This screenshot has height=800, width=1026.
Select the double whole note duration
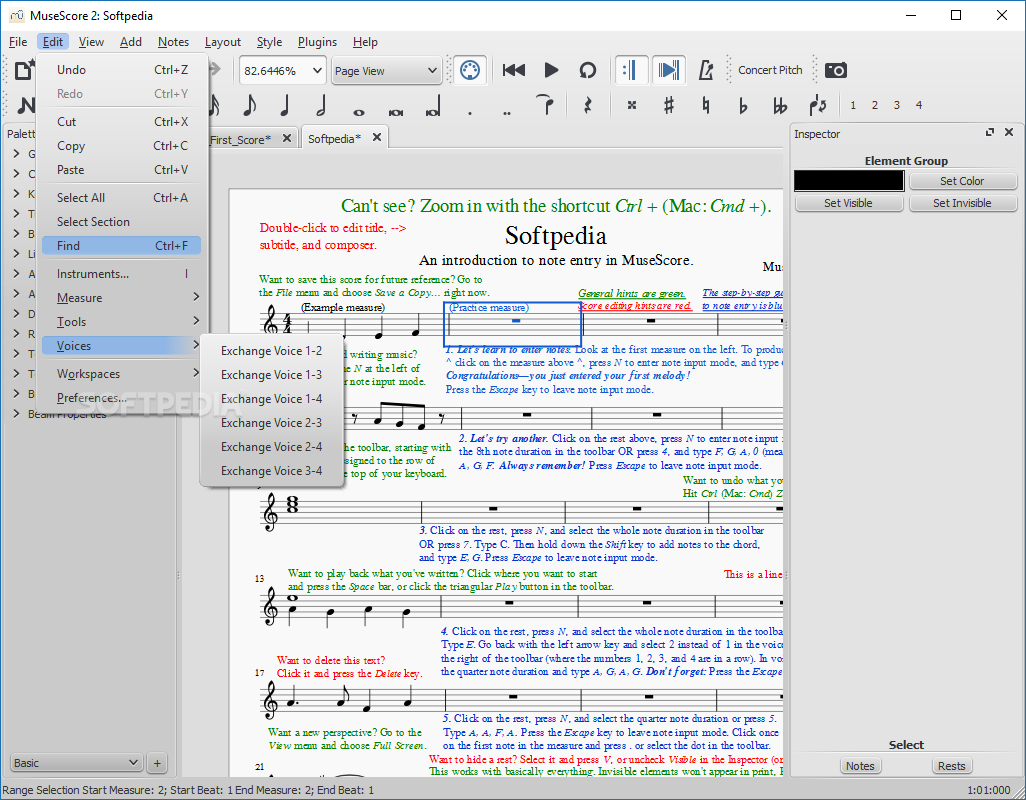(x=396, y=113)
